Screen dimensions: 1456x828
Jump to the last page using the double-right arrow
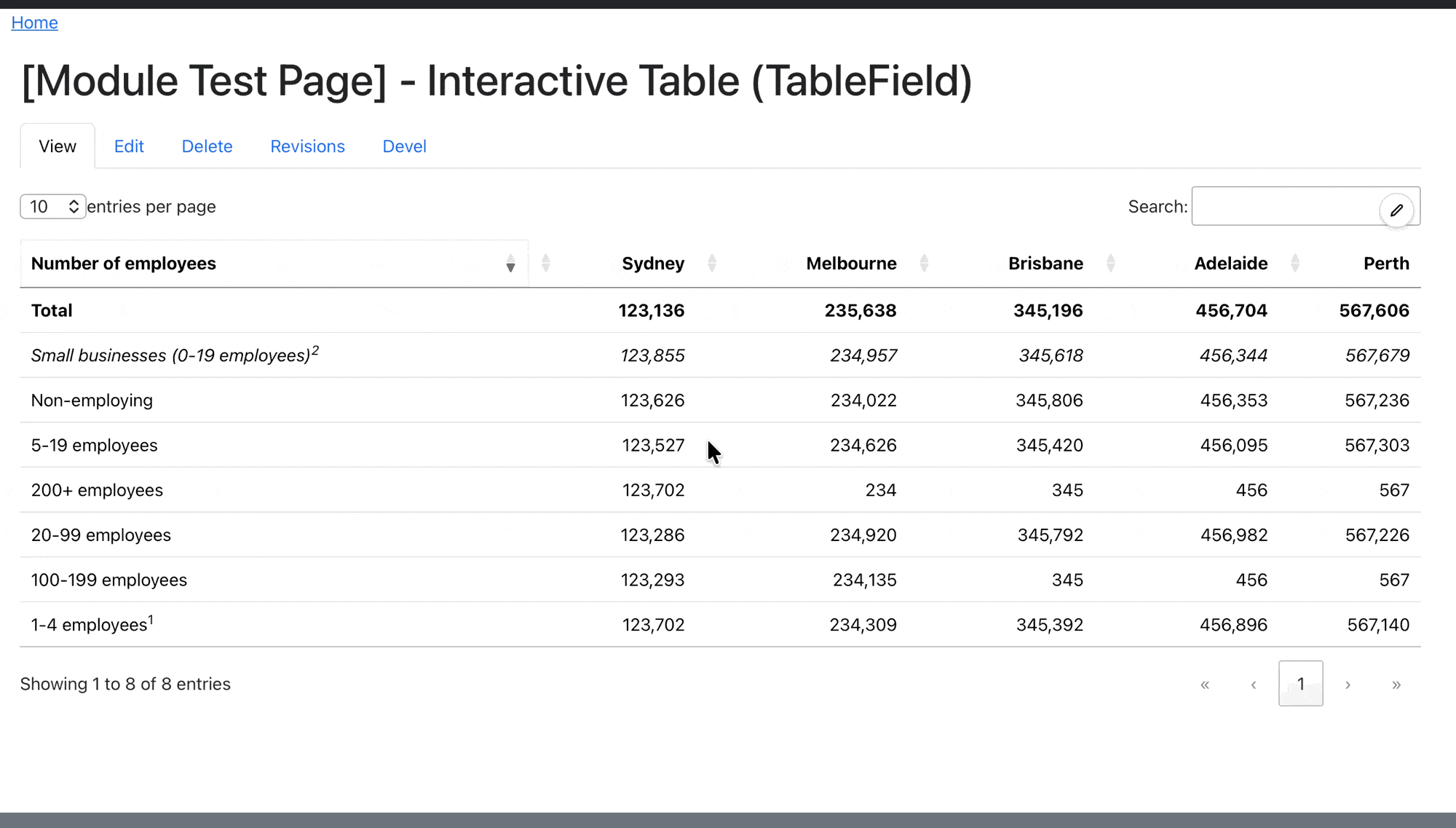pyautogui.click(x=1396, y=685)
